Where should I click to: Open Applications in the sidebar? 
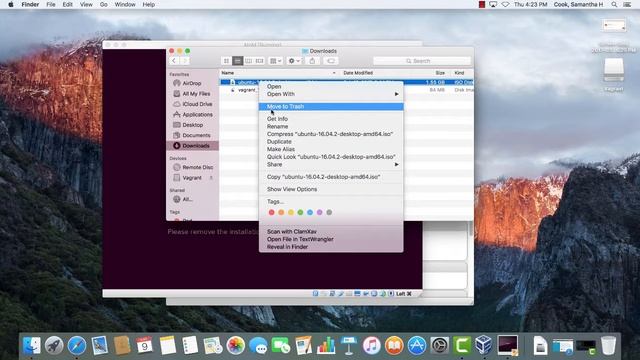click(192, 115)
